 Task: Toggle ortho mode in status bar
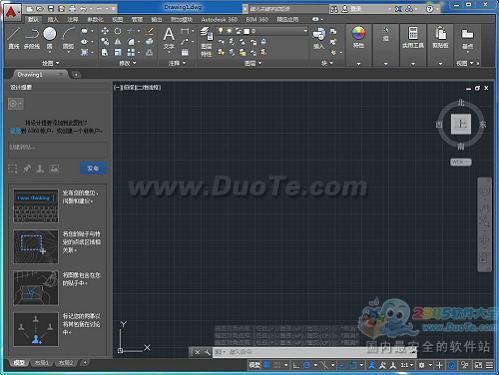click(x=296, y=365)
